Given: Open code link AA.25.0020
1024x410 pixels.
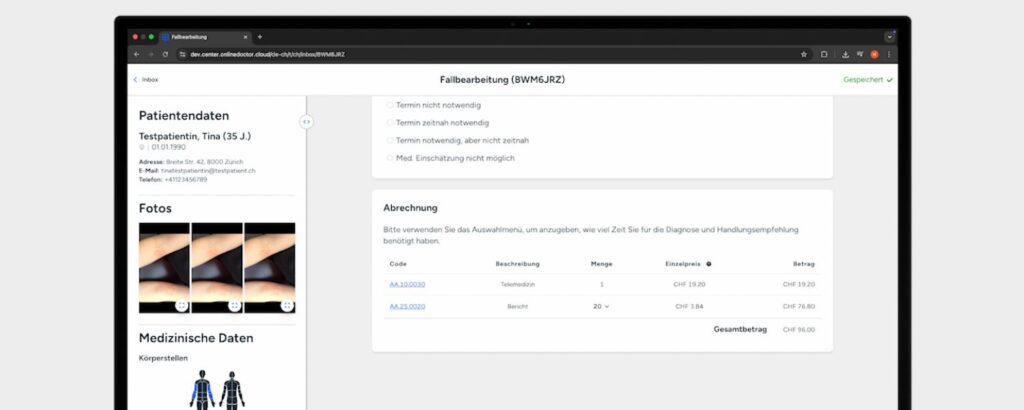Looking at the screenshot, I should [x=408, y=306].
